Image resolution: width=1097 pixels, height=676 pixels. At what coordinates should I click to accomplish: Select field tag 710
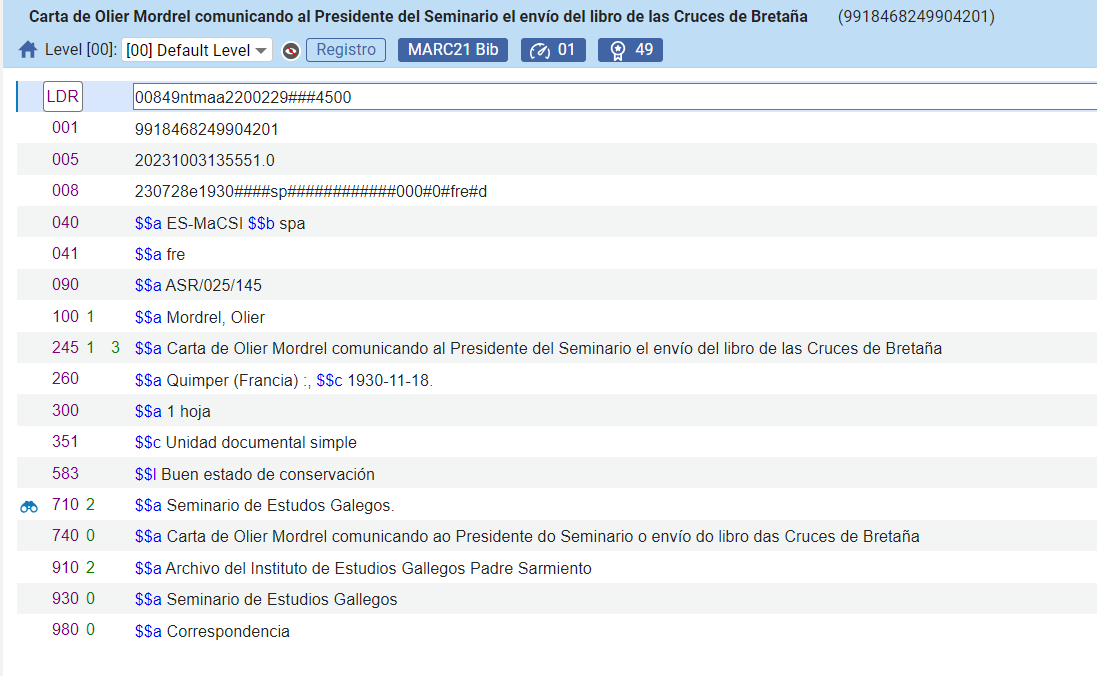click(x=65, y=505)
